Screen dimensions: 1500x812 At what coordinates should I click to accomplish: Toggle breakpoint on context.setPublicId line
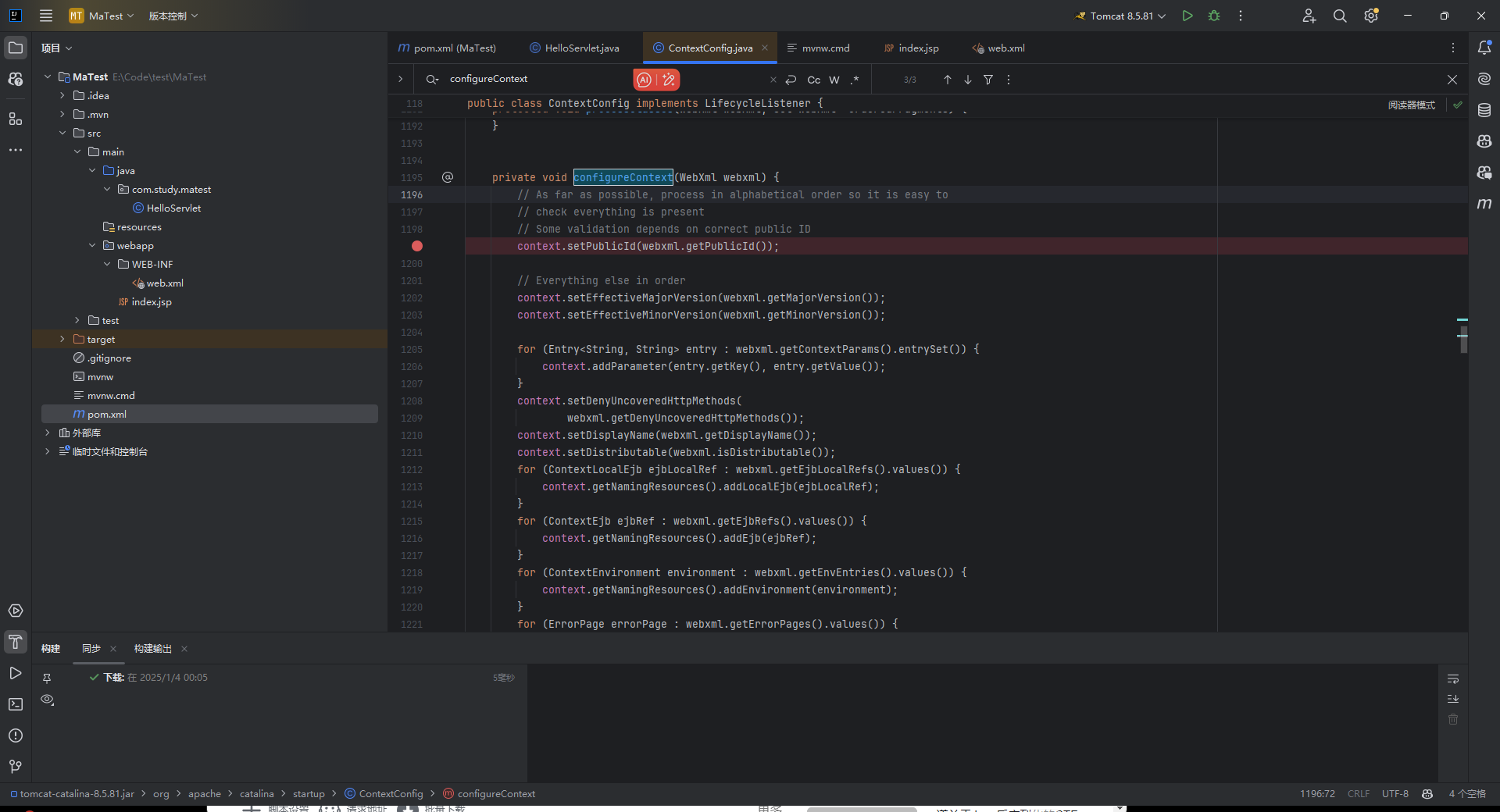pos(417,246)
